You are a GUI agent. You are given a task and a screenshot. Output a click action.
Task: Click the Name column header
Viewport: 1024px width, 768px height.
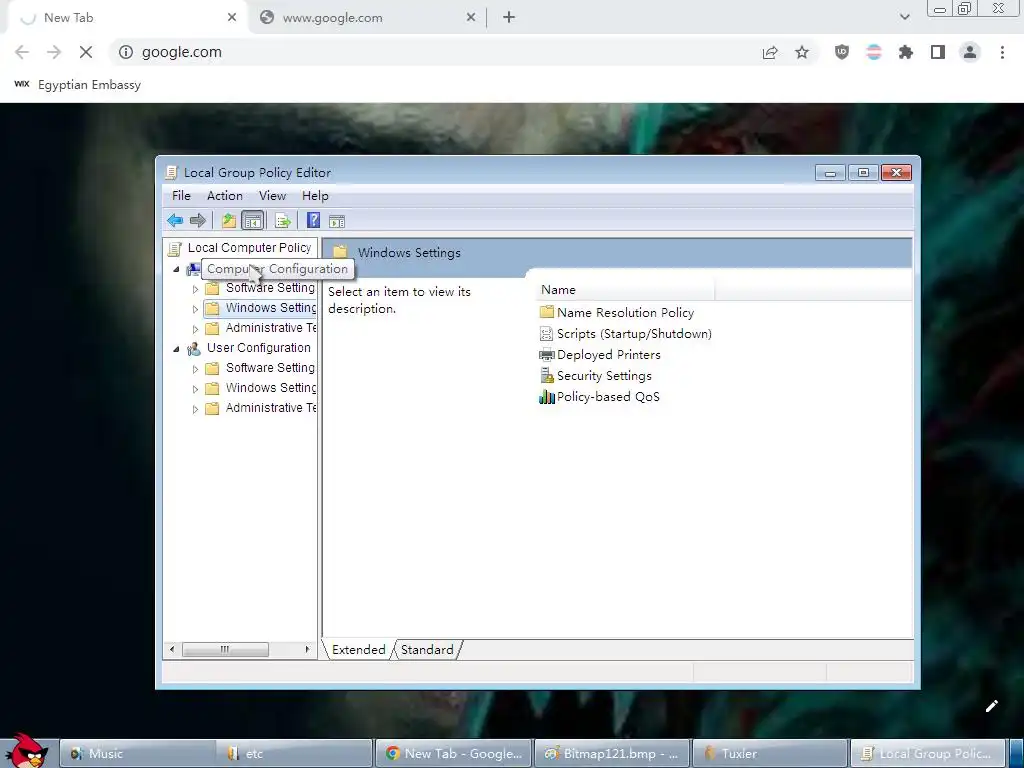pos(625,290)
